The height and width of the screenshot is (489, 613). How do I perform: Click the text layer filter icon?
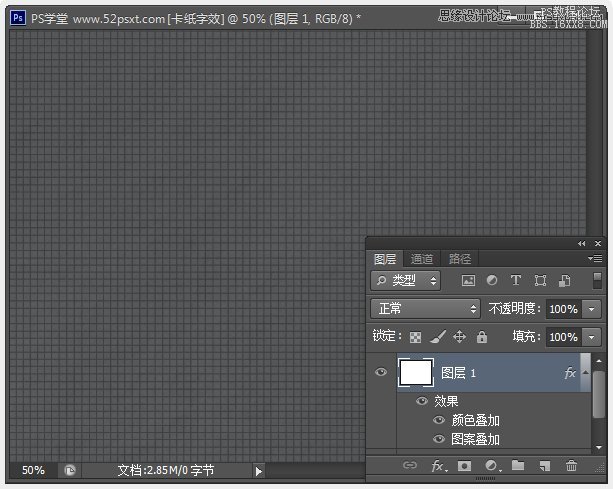(x=516, y=281)
